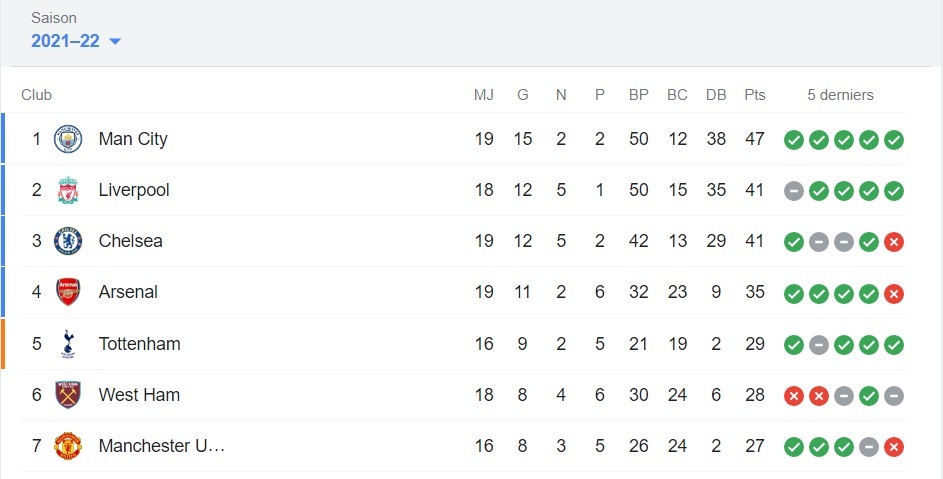Click the Tottenham club crest
The width and height of the screenshot is (943, 479).
click(68, 344)
